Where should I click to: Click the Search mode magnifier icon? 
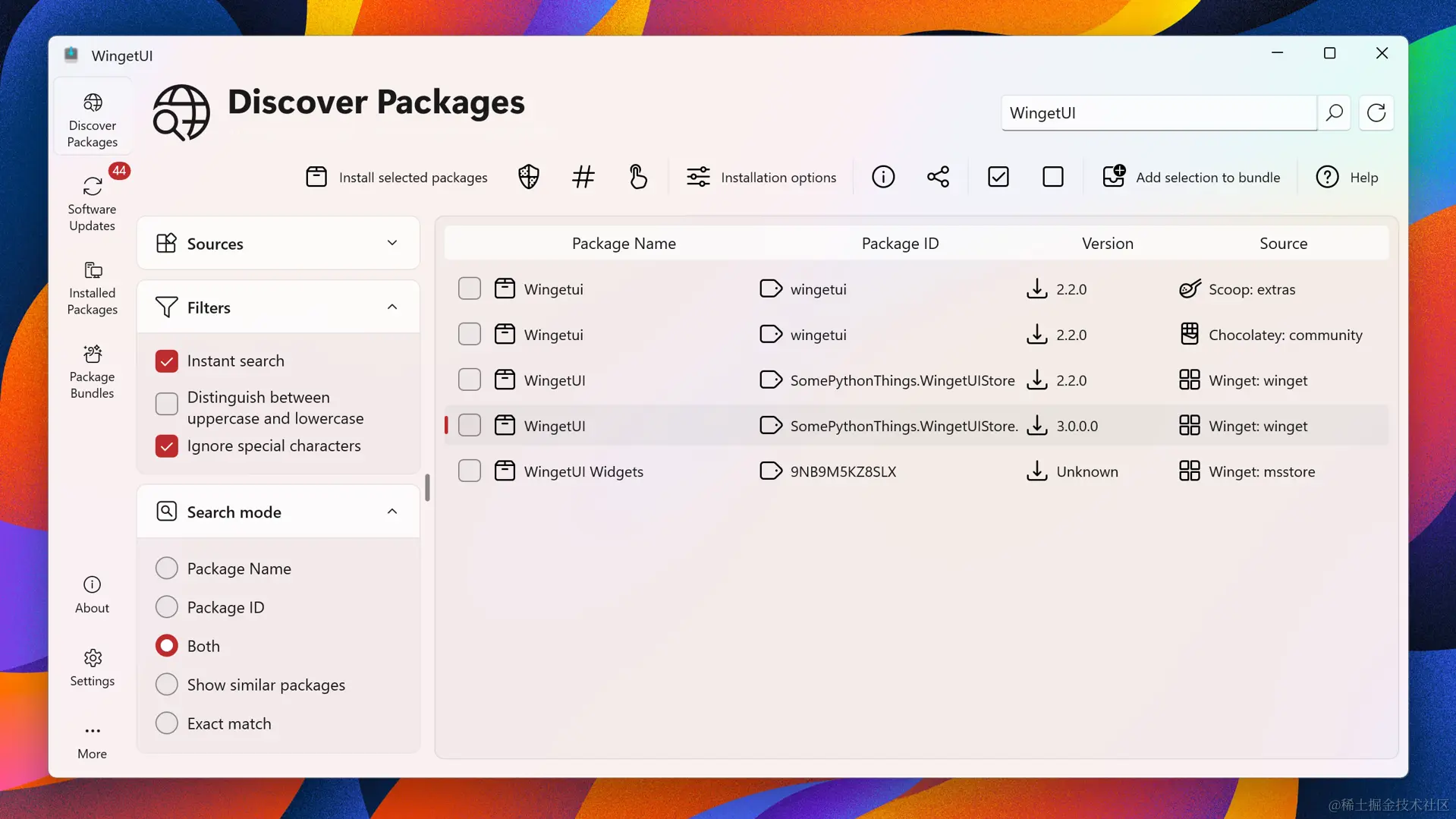tap(166, 512)
